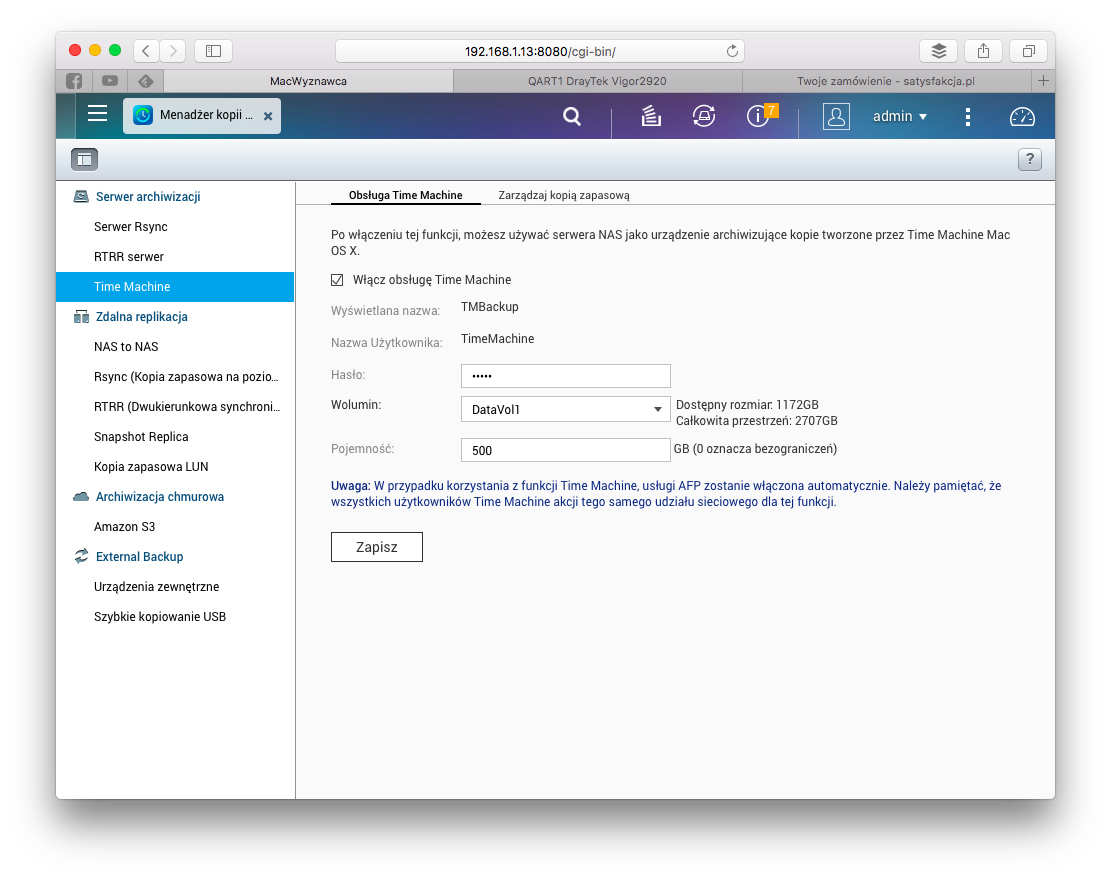Click the Serwer archiwizacji section icon
1111x879 pixels.
(x=81, y=196)
